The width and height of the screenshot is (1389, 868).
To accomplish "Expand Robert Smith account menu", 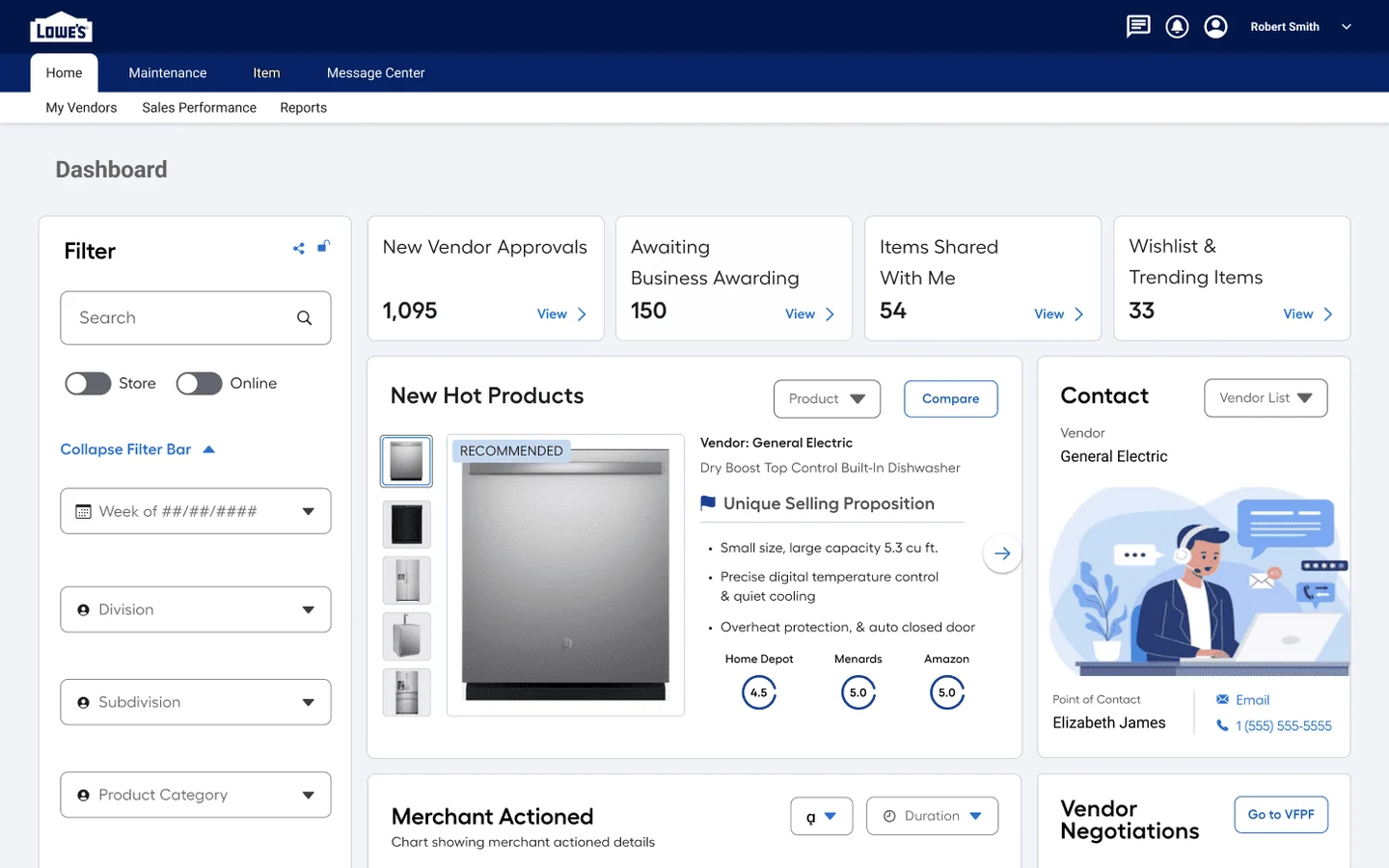I will click(x=1347, y=27).
